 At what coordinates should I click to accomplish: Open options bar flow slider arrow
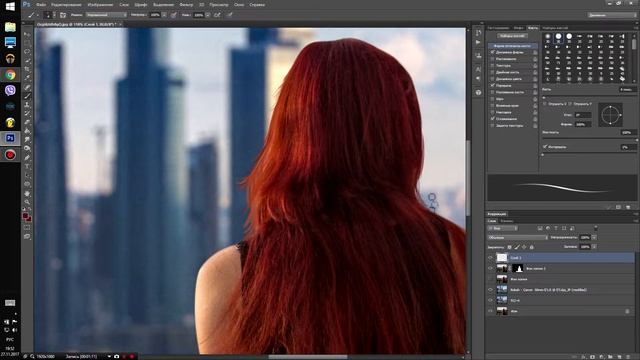pyautogui.click(x=208, y=15)
